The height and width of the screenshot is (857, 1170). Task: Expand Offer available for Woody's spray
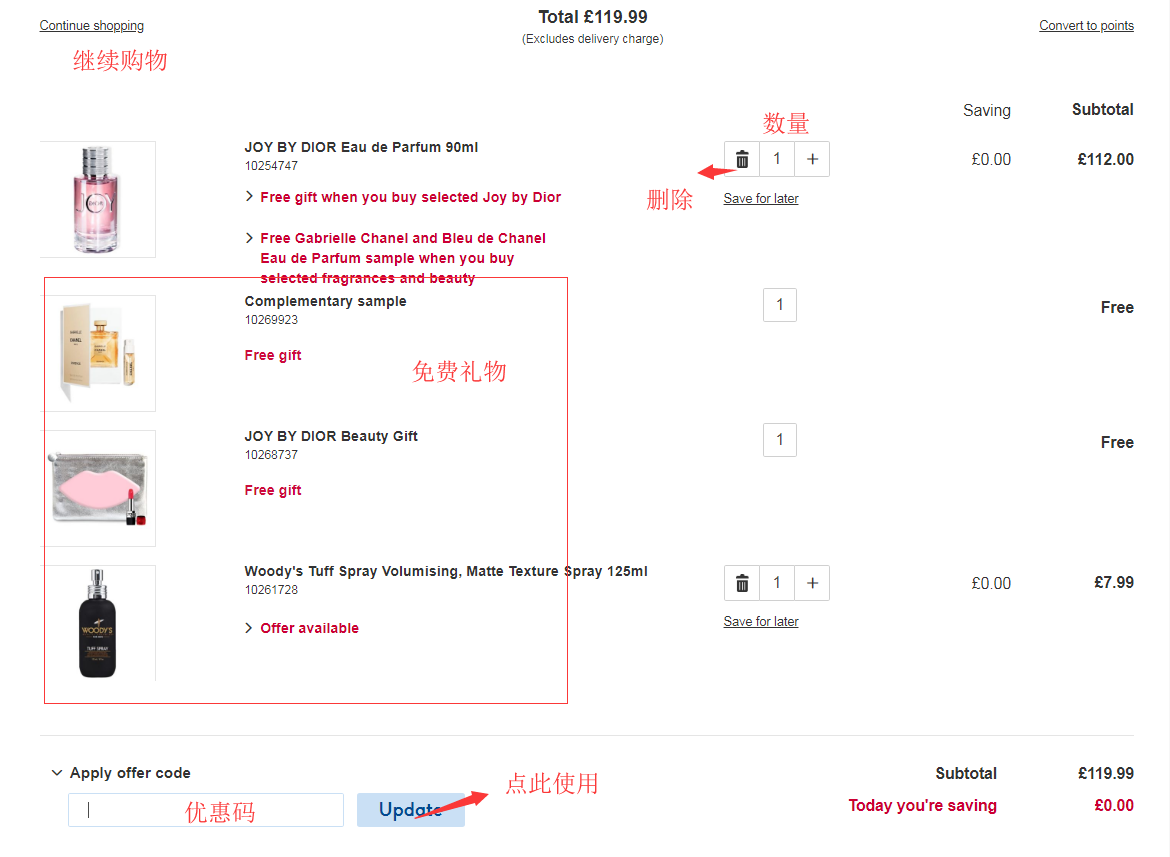(302, 628)
